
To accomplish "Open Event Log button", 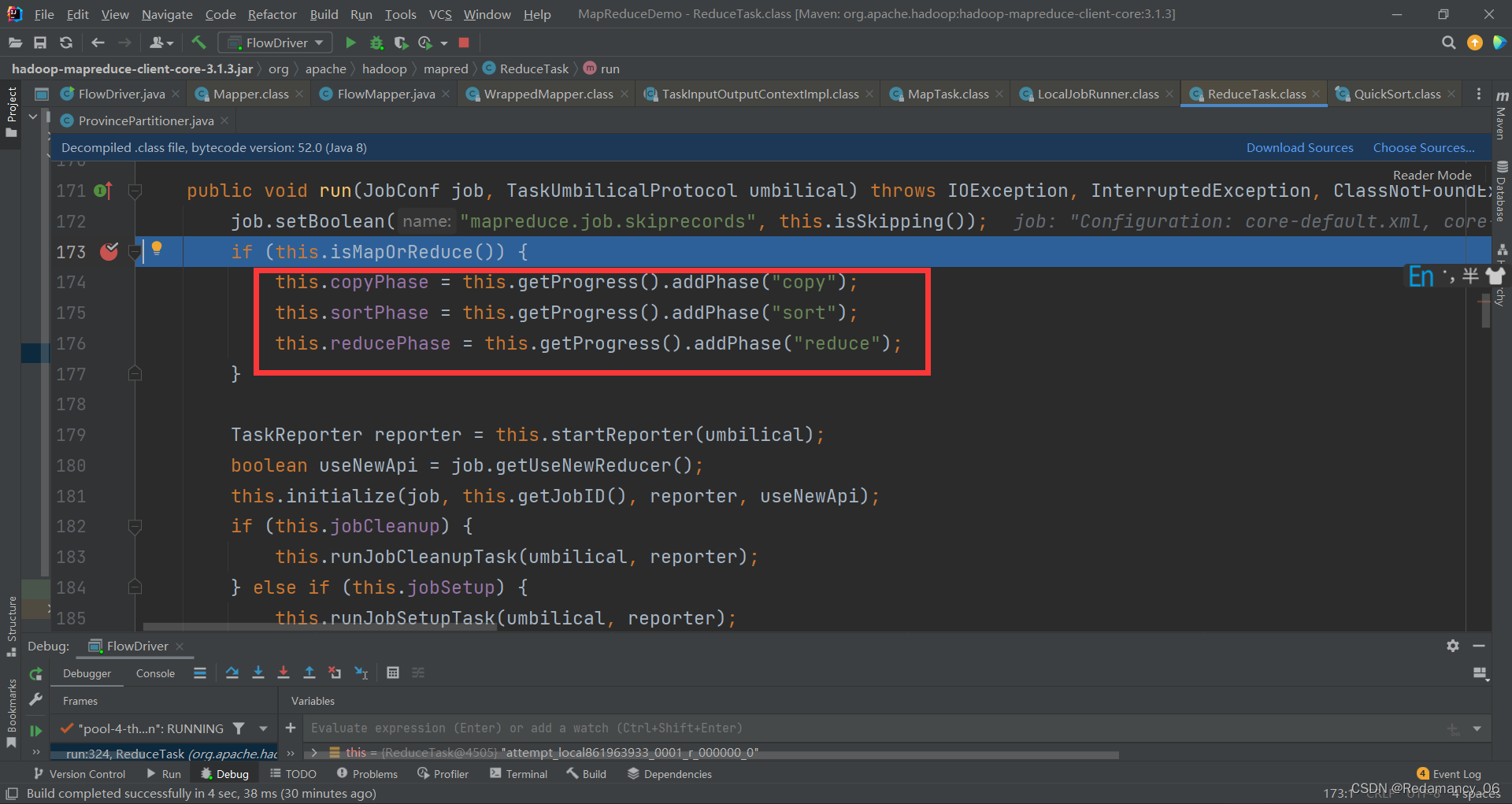I will click(1449, 774).
